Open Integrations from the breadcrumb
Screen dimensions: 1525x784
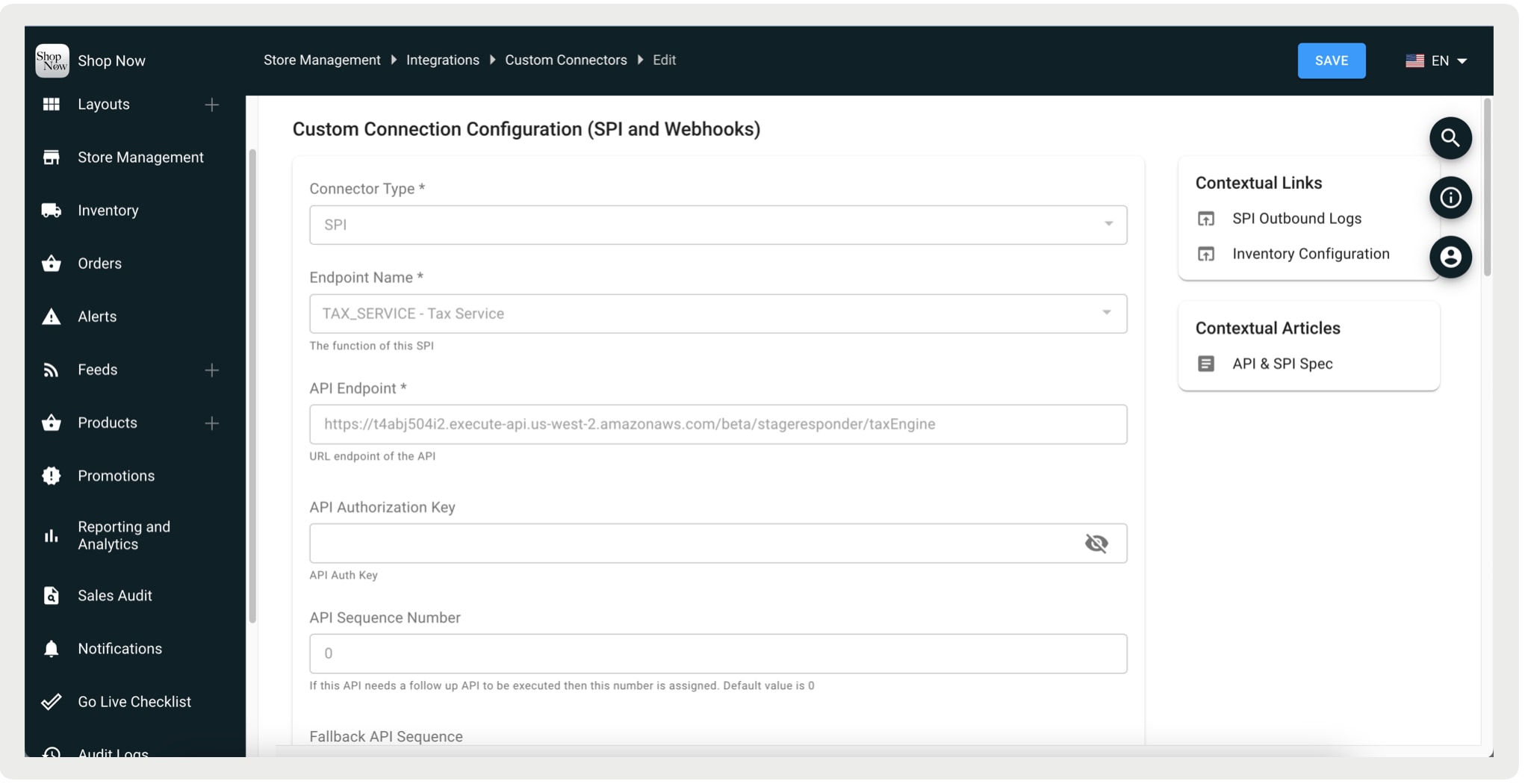point(442,60)
